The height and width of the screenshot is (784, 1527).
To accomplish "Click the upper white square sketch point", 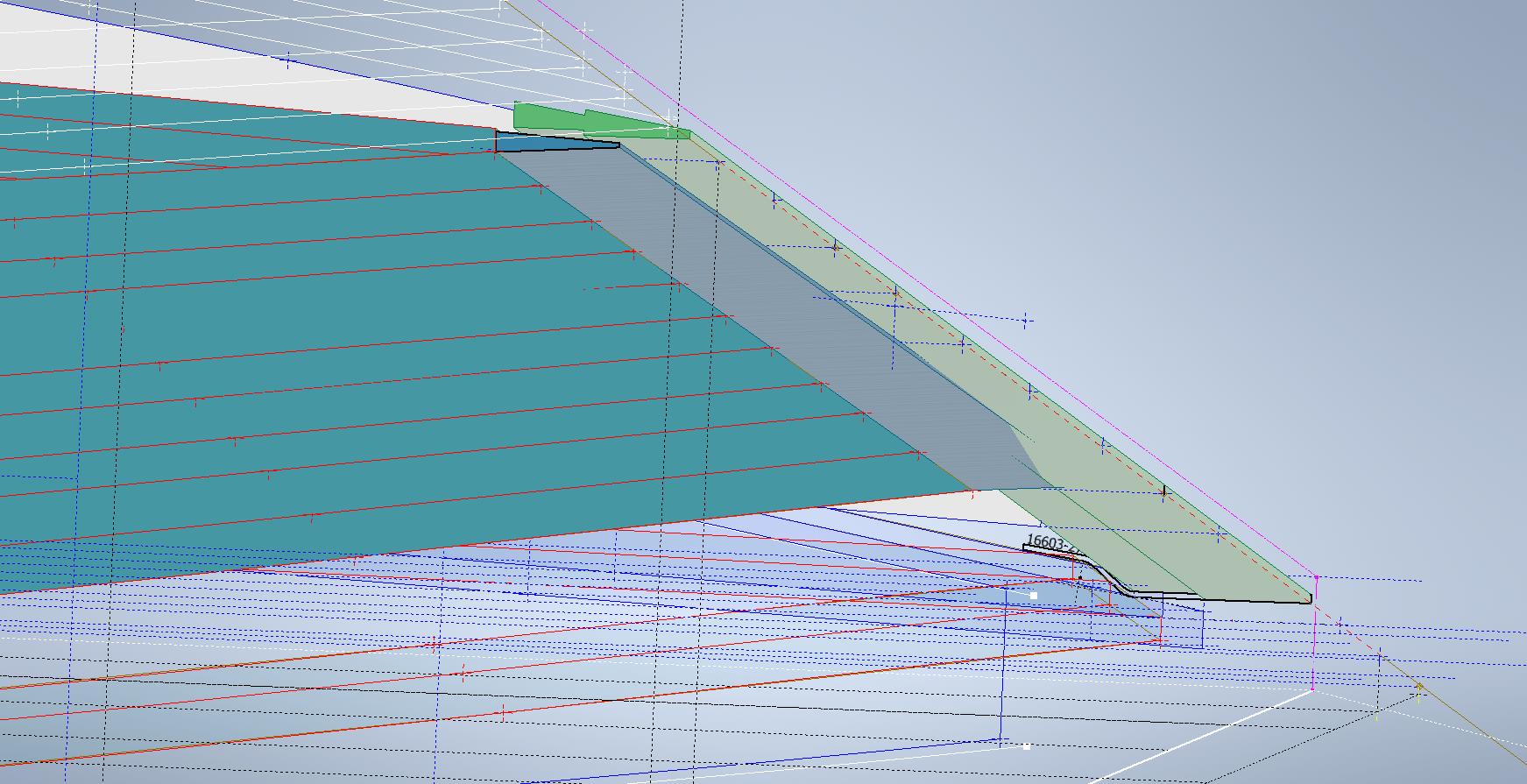I will tap(1034, 596).
